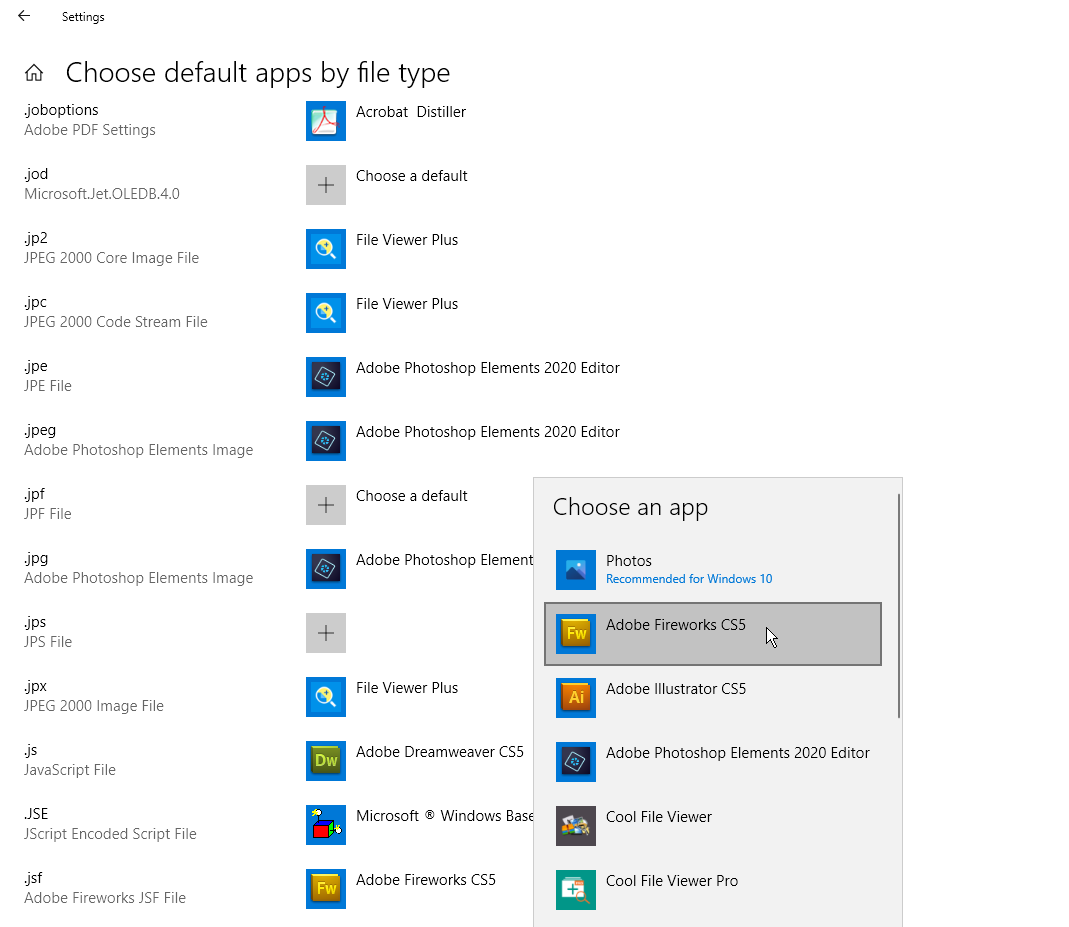Click Recommended for Windows 10 text
Viewport: 1069px width, 927px height.
[x=689, y=579]
